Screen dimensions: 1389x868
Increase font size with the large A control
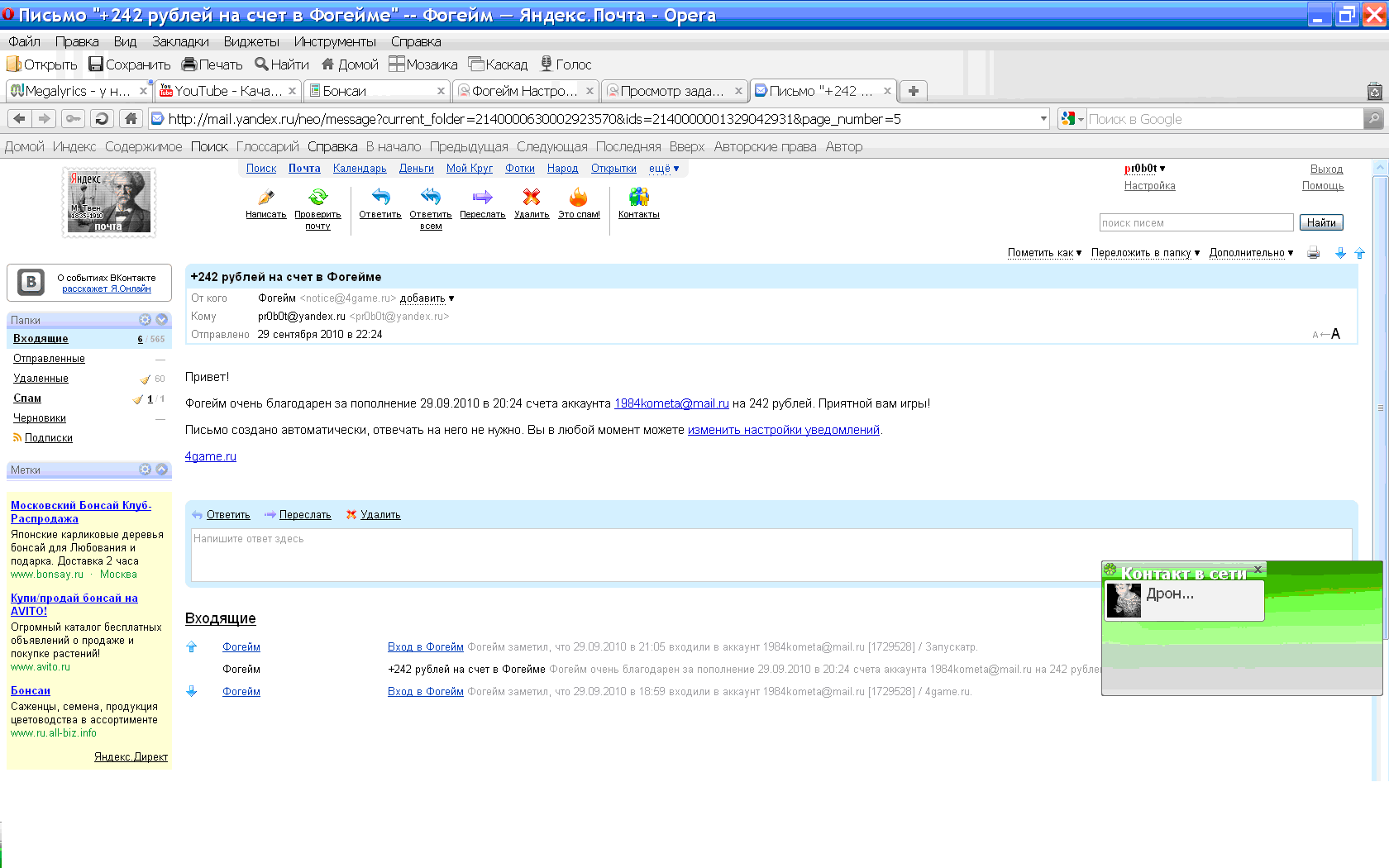coord(1335,334)
